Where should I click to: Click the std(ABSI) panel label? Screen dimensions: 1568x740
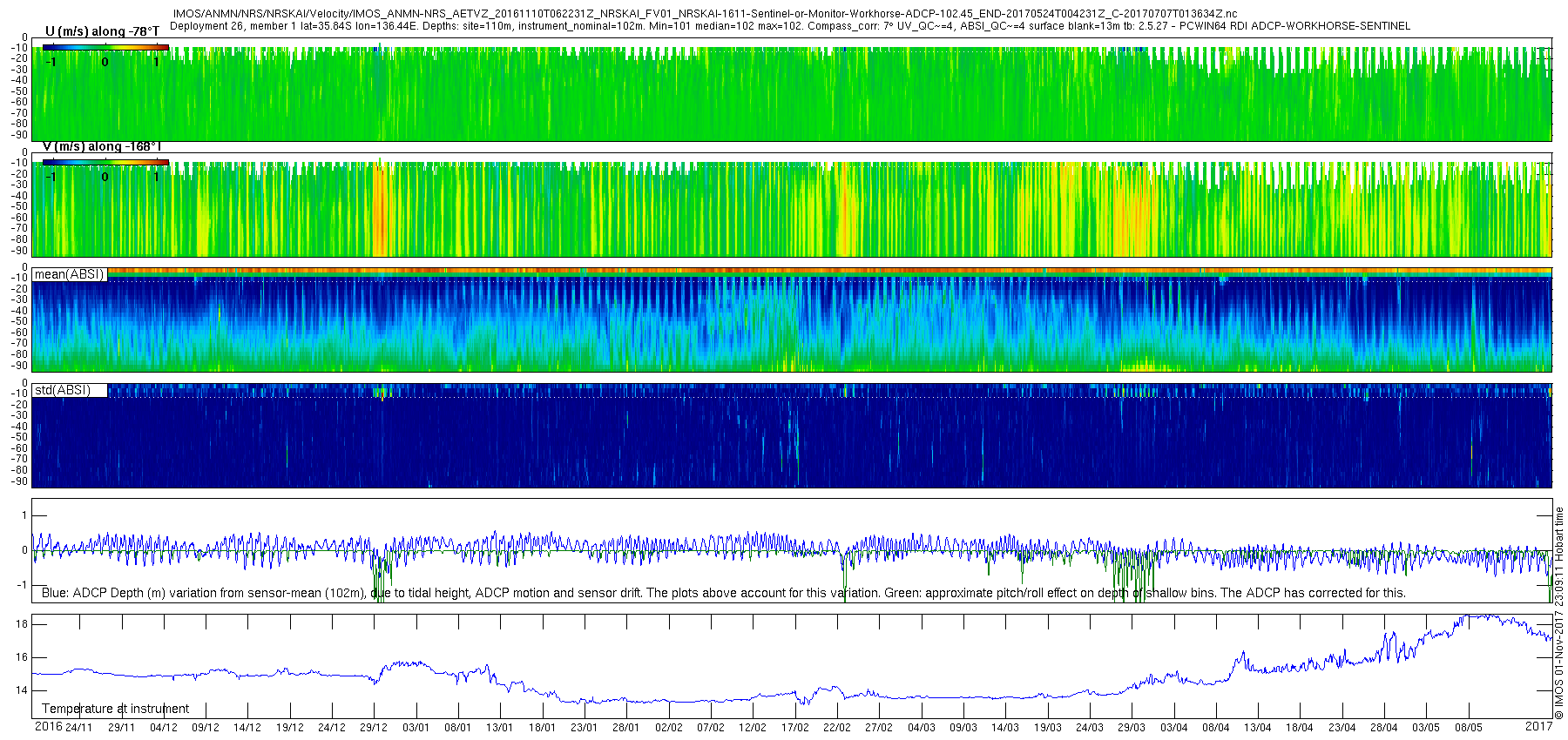(x=63, y=390)
